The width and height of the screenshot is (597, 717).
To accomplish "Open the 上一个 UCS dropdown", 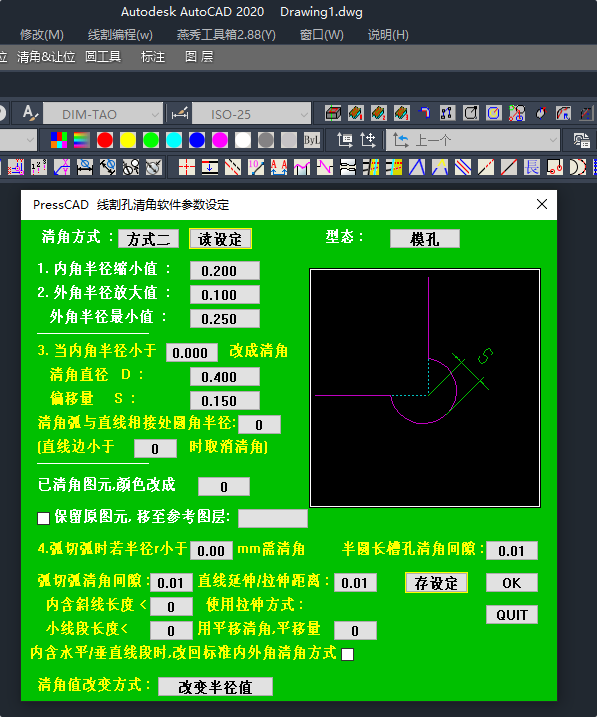I will pos(473,140).
